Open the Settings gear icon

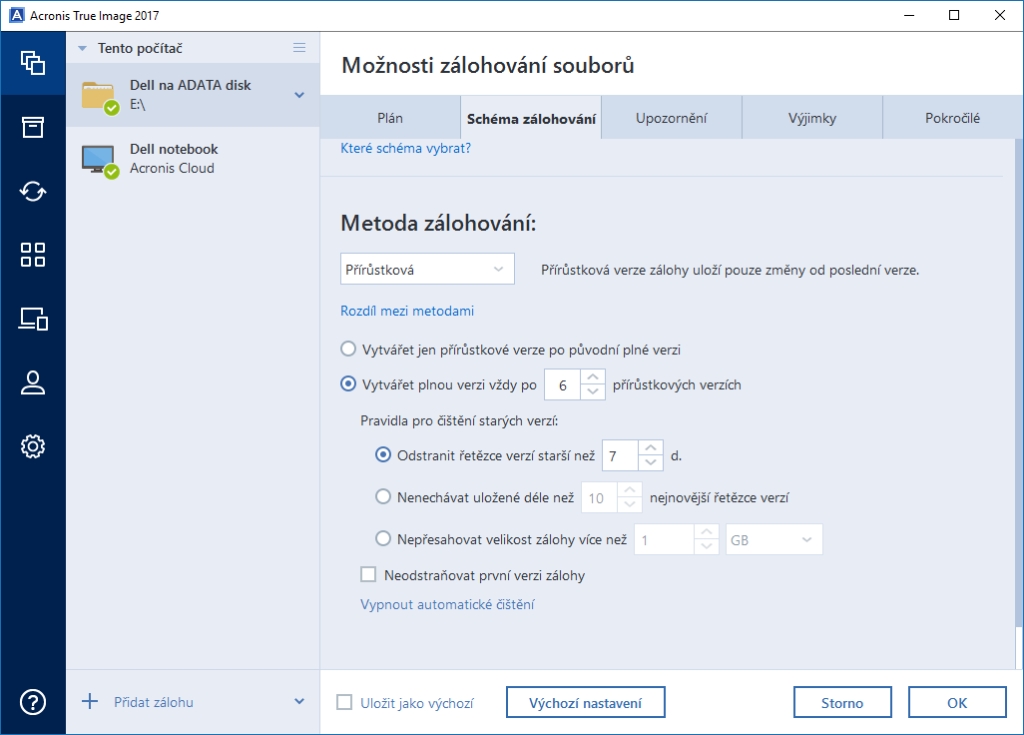tap(33, 446)
